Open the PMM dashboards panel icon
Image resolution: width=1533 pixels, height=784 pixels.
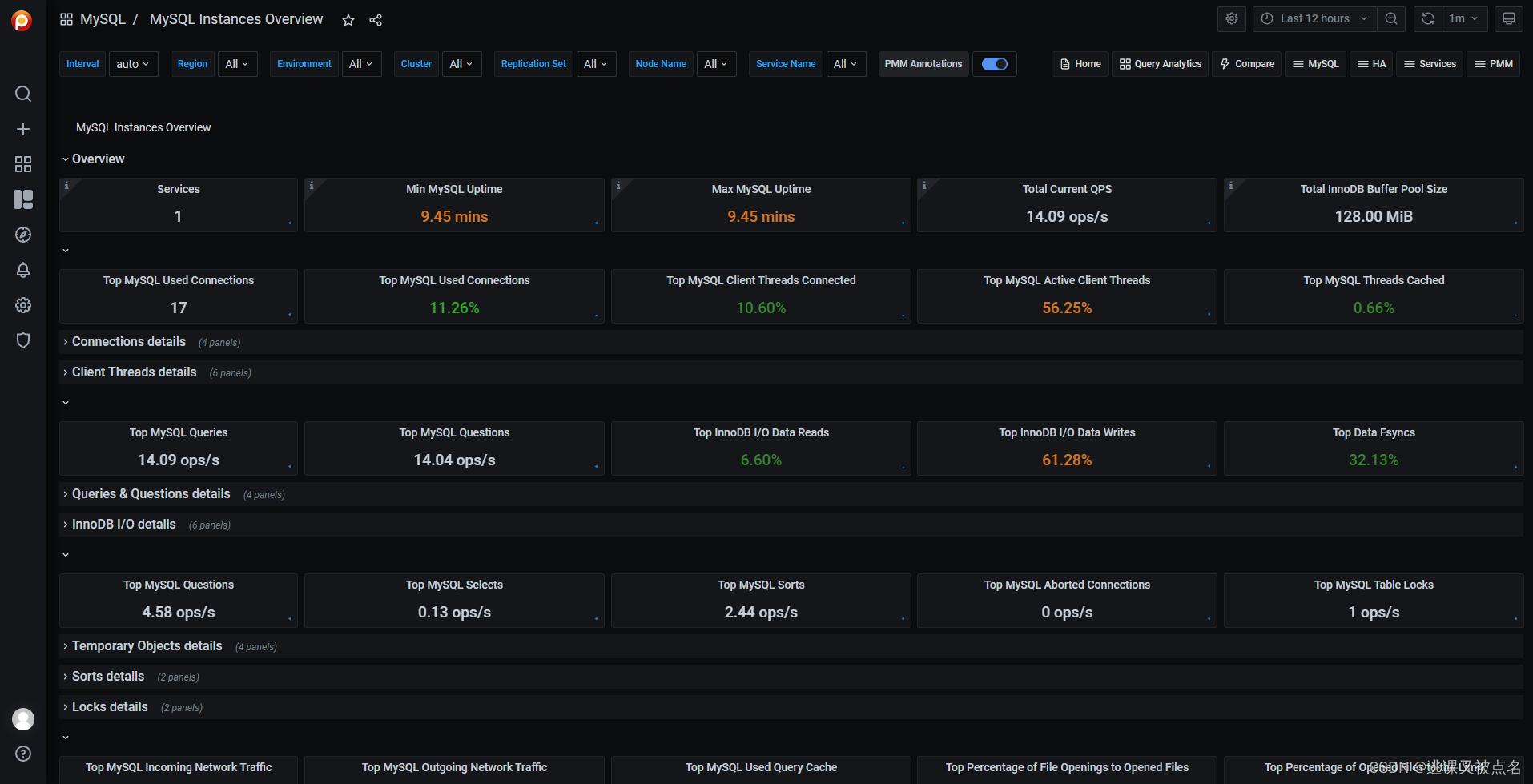tap(23, 199)
